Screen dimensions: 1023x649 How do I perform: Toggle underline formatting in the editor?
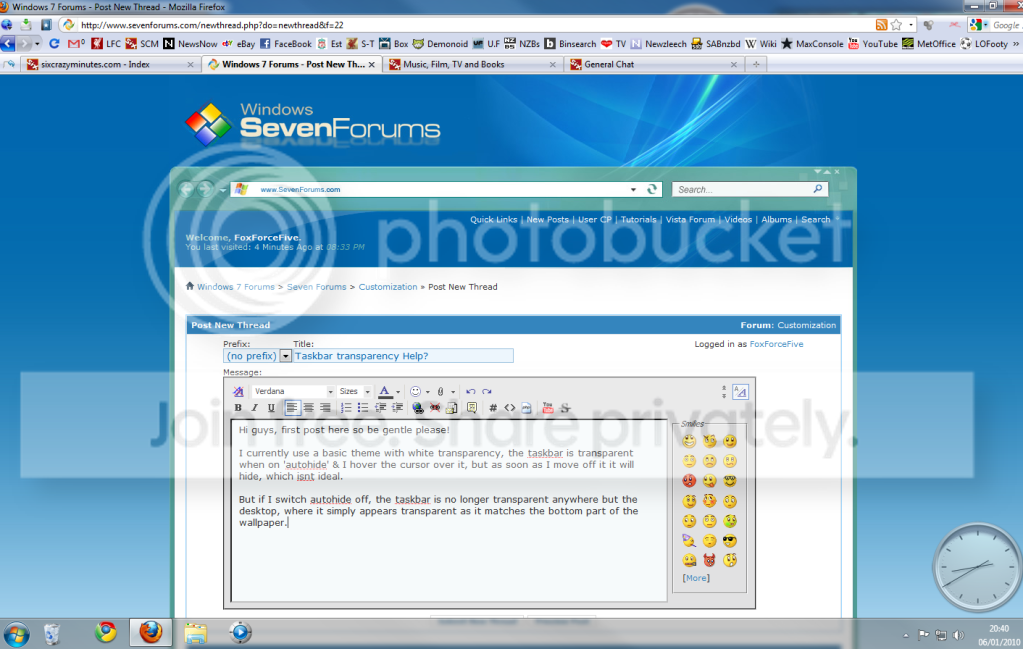[x=271, y=408]
